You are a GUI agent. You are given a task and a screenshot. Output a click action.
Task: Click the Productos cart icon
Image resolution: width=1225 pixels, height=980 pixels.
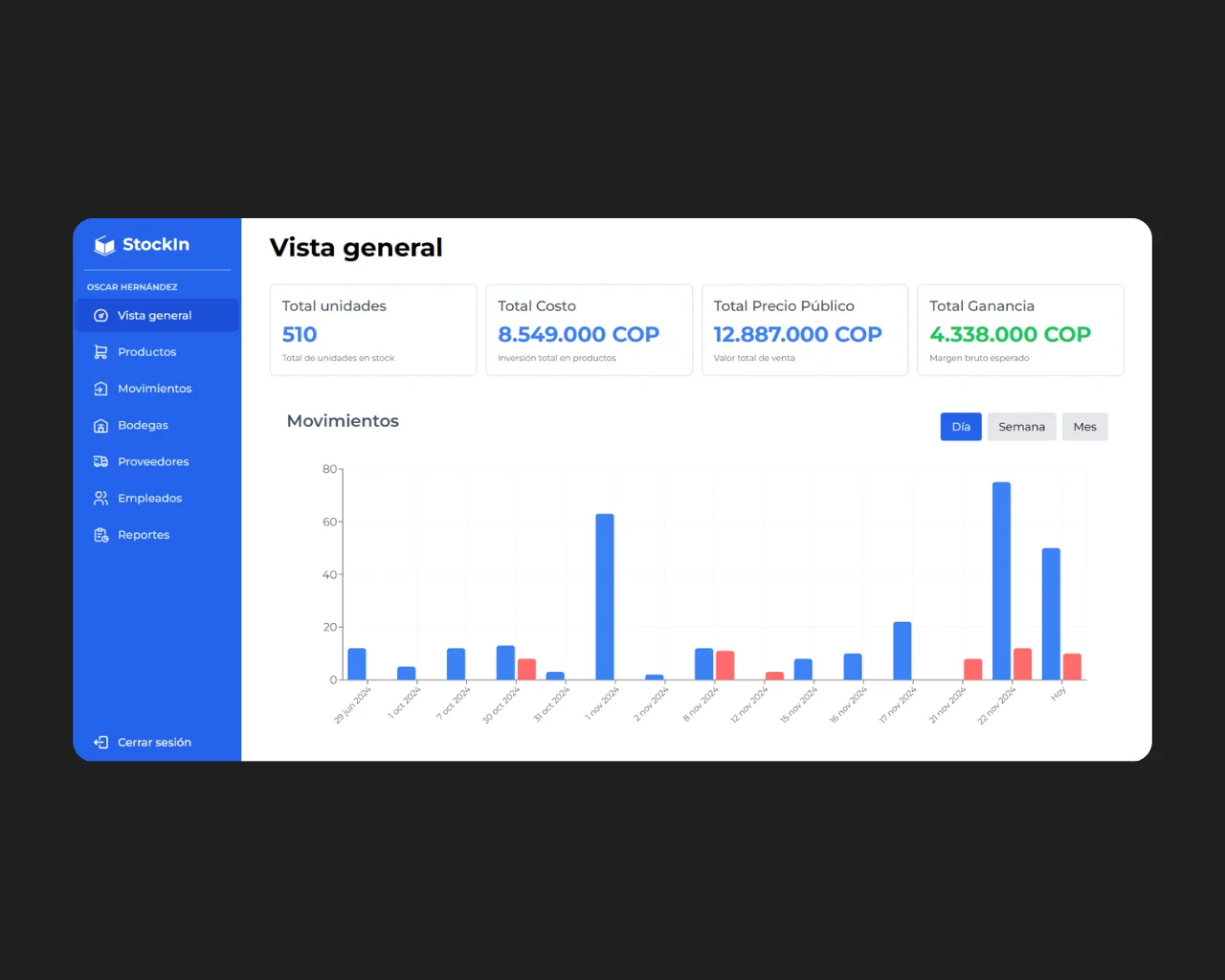(x=100, y=352)
